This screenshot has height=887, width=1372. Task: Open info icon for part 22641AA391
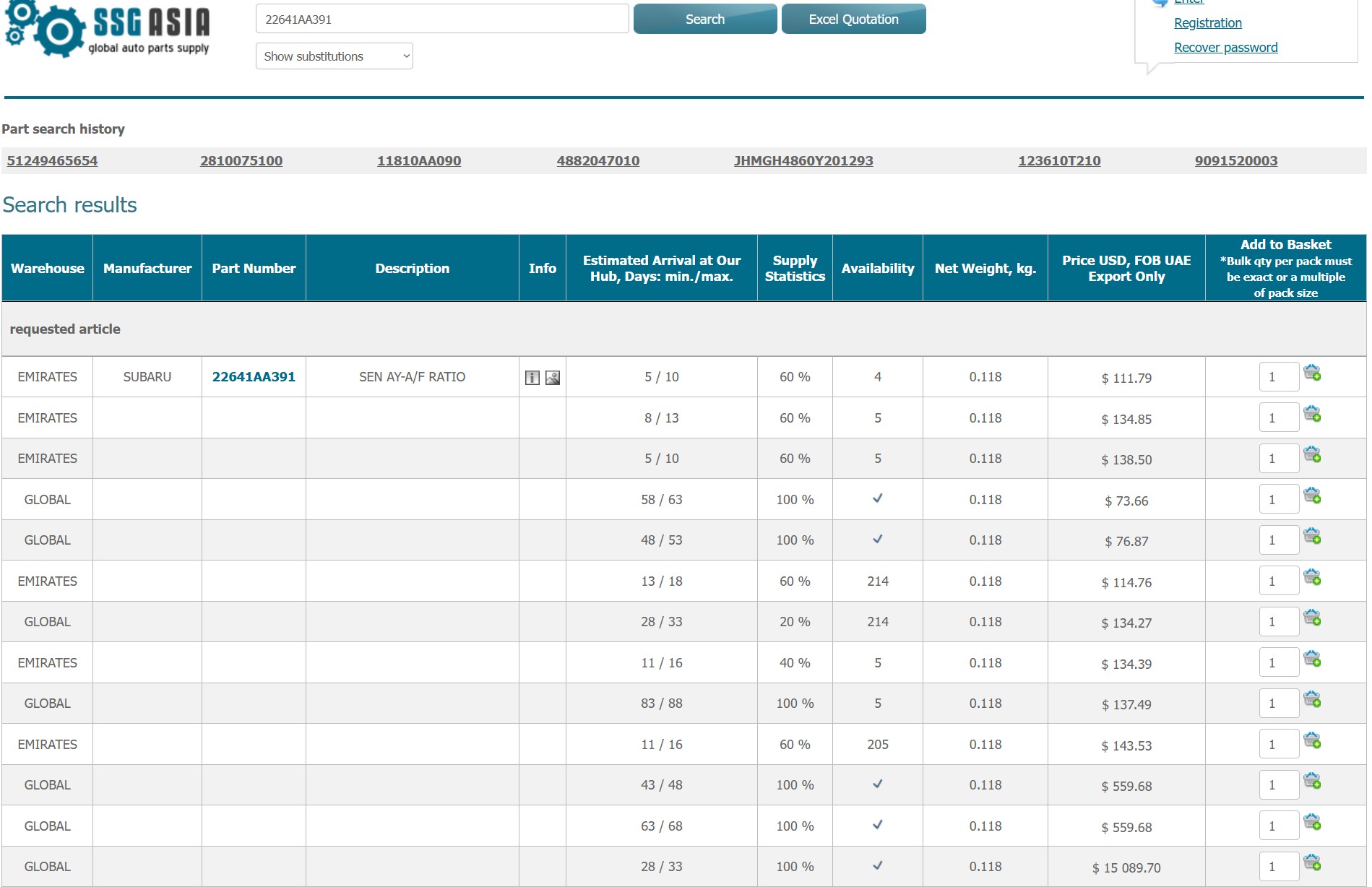pos(532,378)
